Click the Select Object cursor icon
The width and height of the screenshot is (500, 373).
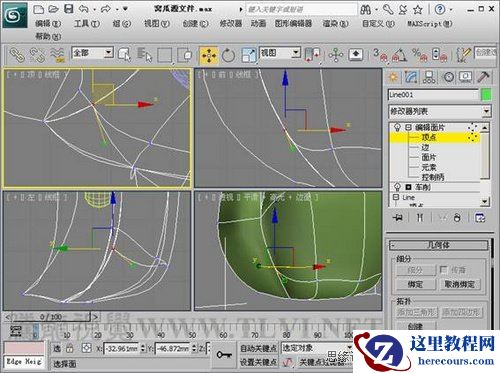tap(124, 55)
